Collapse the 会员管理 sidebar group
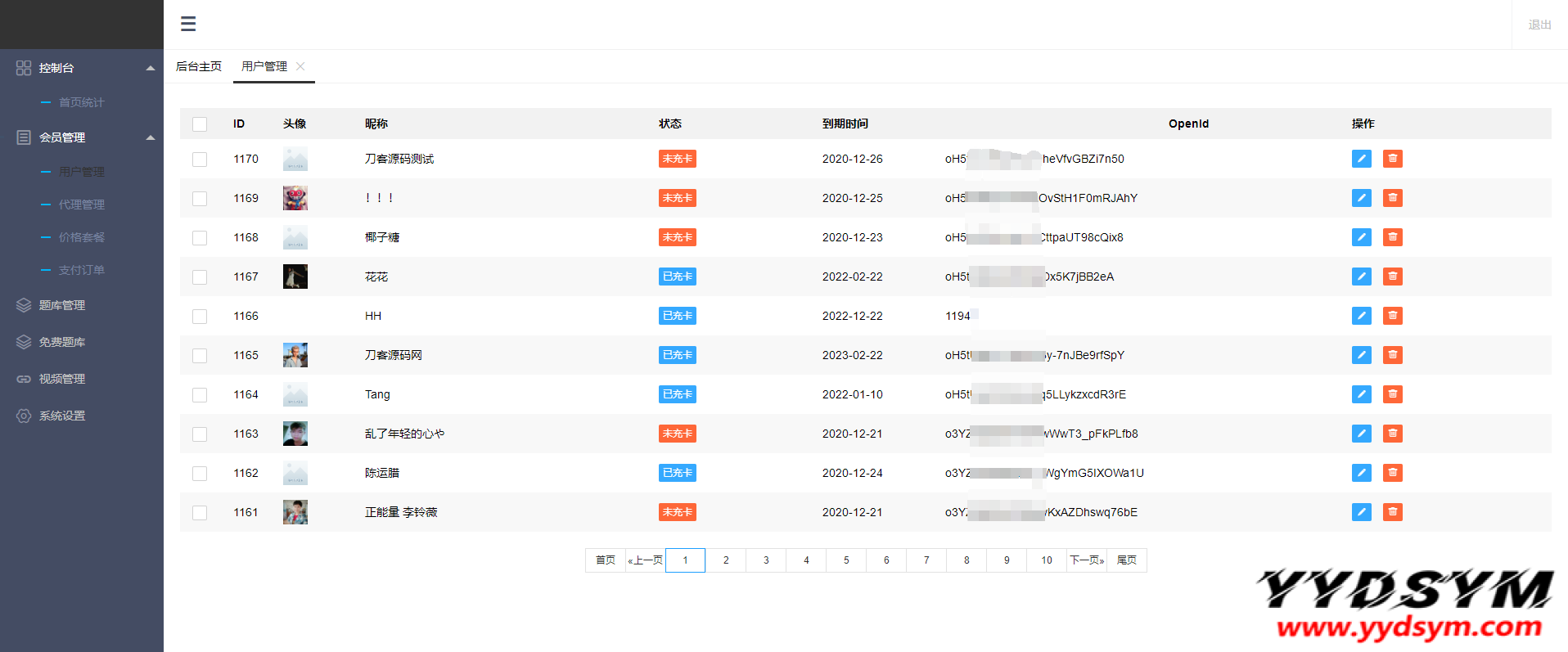 pos(150,137)
